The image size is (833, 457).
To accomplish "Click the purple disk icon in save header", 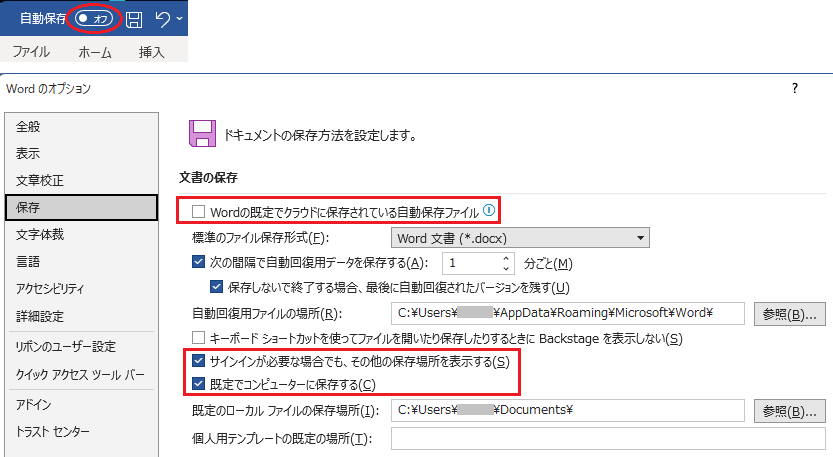I will coord(202,133).
